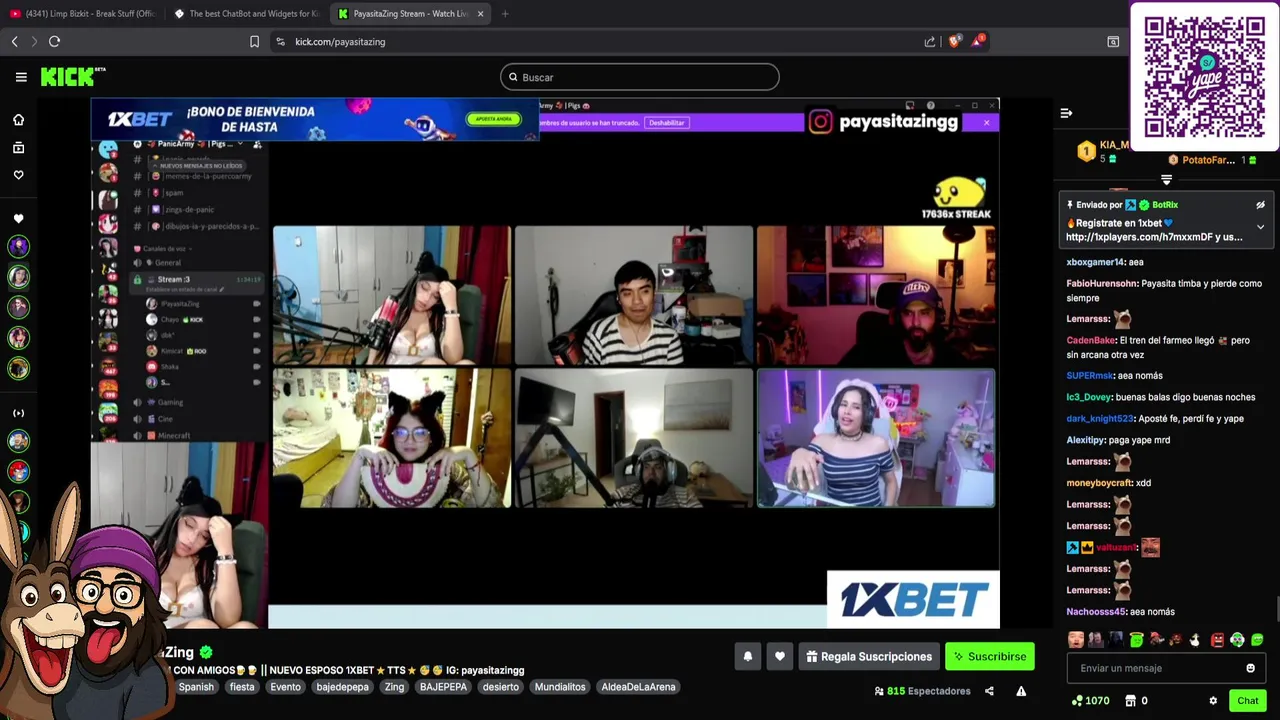Open Browse categories icon in sidebar
Screen dimensions: 1280x720
pyautogui.click(x=18, y=148)
